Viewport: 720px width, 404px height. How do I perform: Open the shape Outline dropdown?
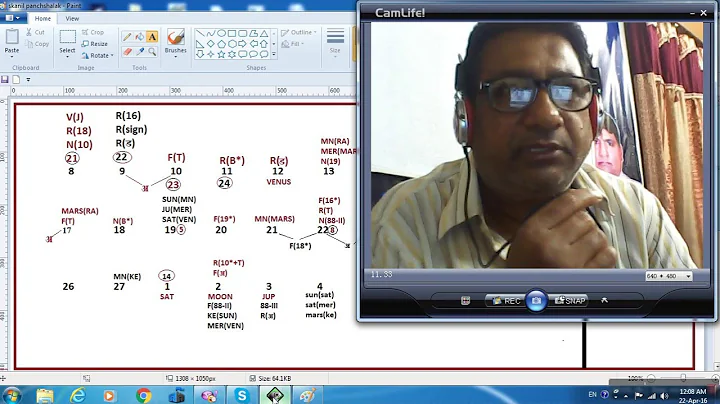[x=299, y=32]
